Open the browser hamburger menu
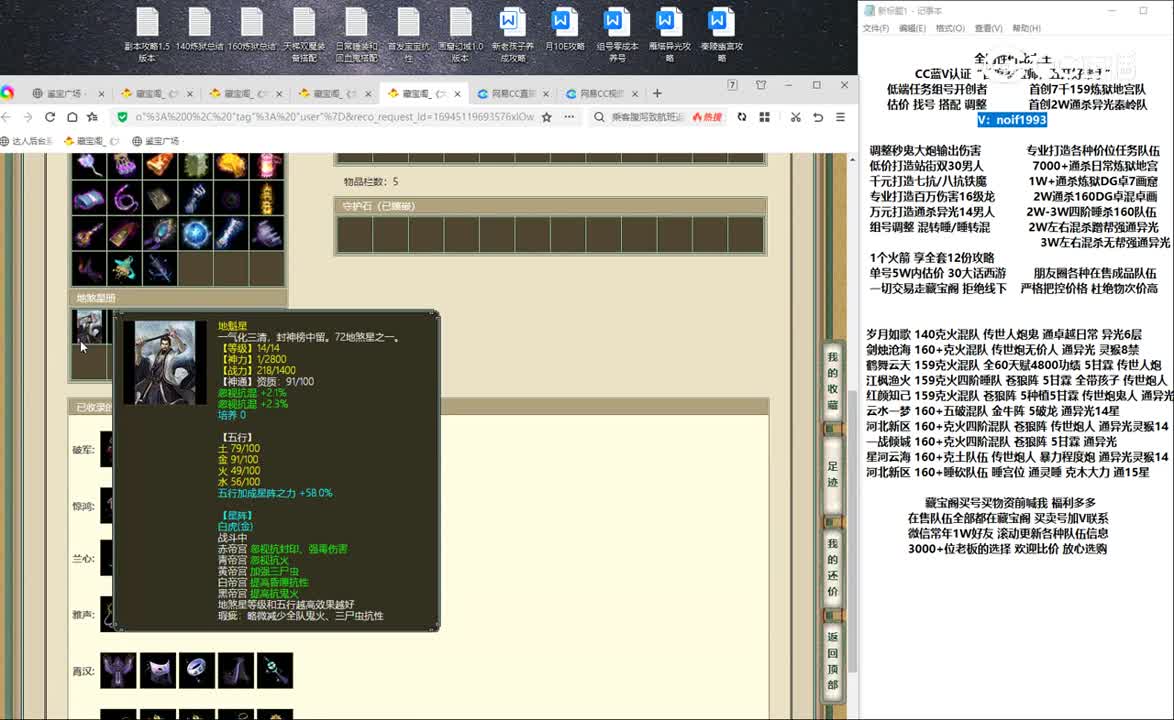This screenshot has width=1174, height=720. coord(841,117)
